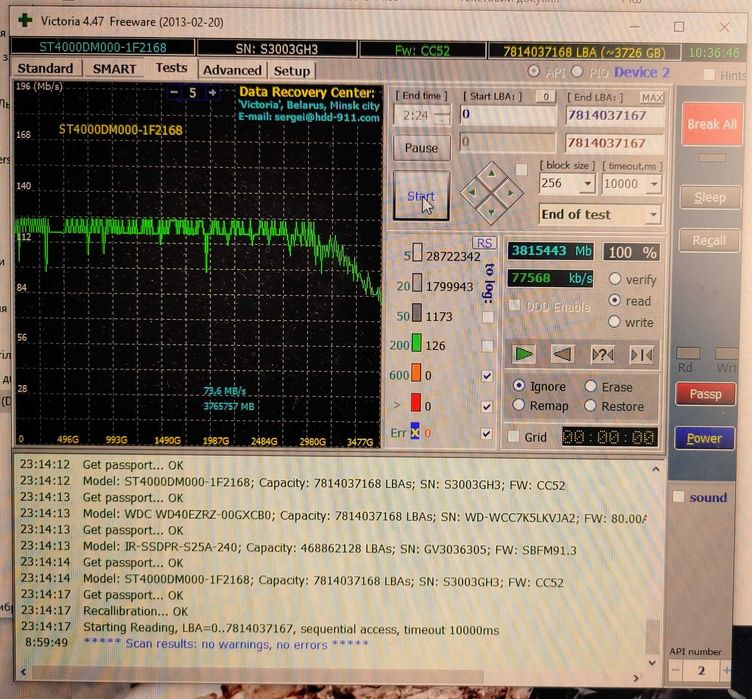Image resolution: width=752 pixels, height=699 pixels.
Task: Click the minus button on graph scale
Action: point(174,92)
